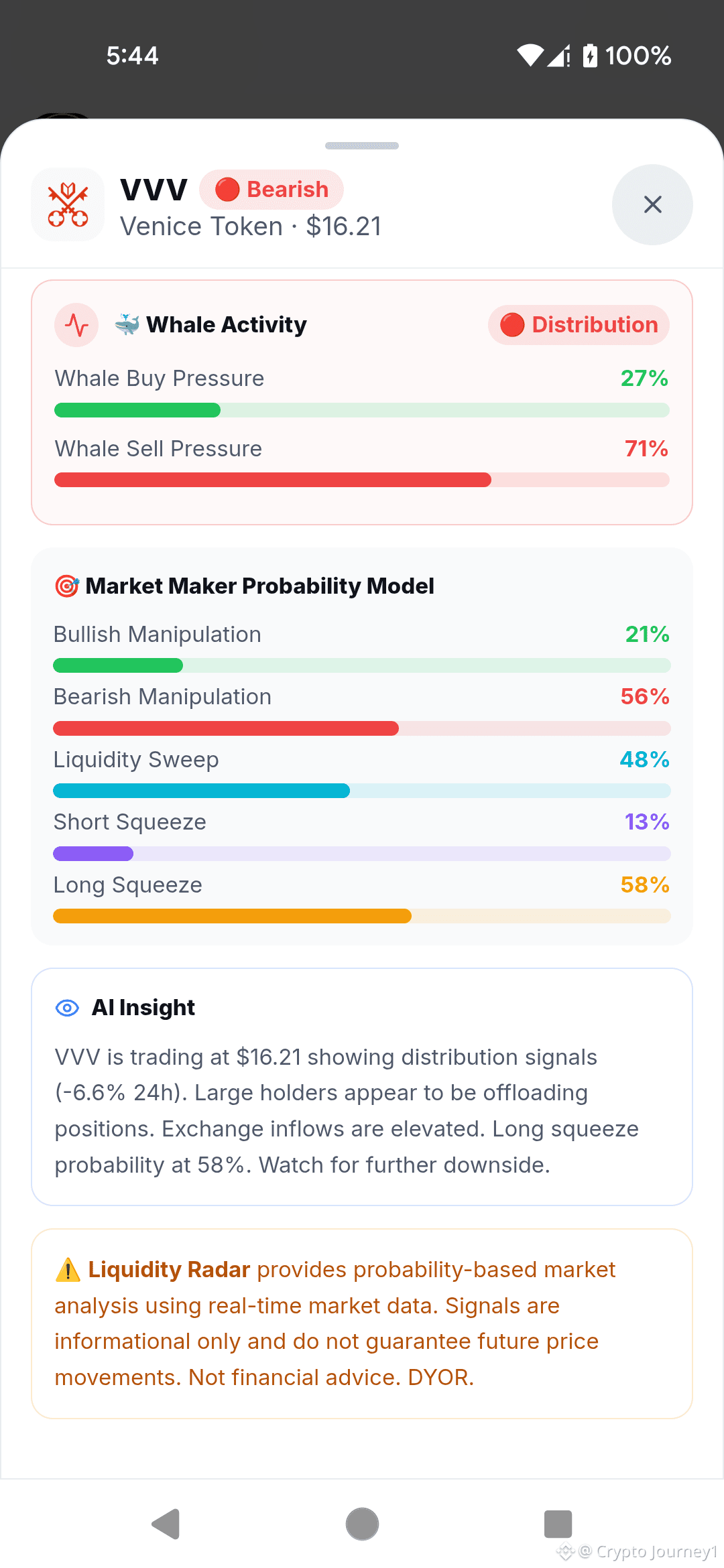Tap the Android back navigation button
Viewport: 724px width, 1568px height.
(x=166, y=1524)
